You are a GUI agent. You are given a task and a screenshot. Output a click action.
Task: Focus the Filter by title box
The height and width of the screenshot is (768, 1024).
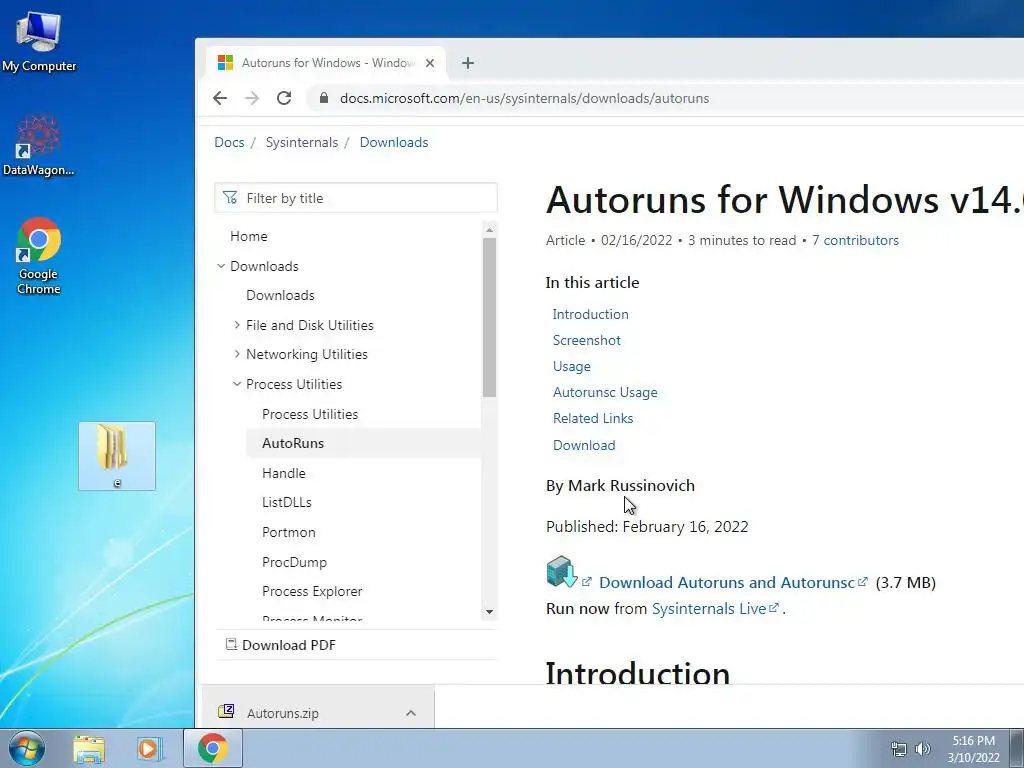pyautogui.click(x=356, y=198)
